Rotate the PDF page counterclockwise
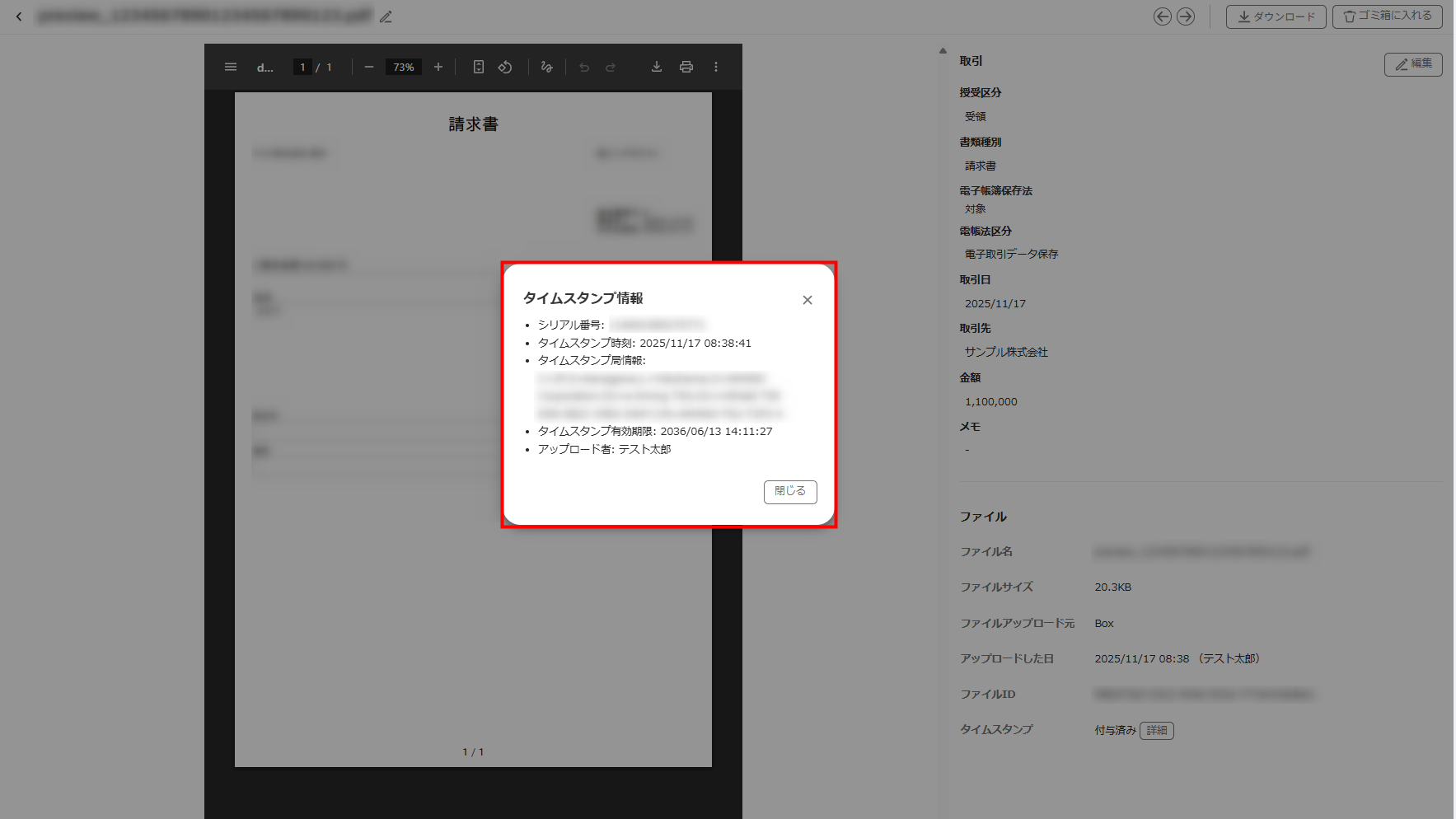This screenshot has height=819, width=1456. [505, 67]
